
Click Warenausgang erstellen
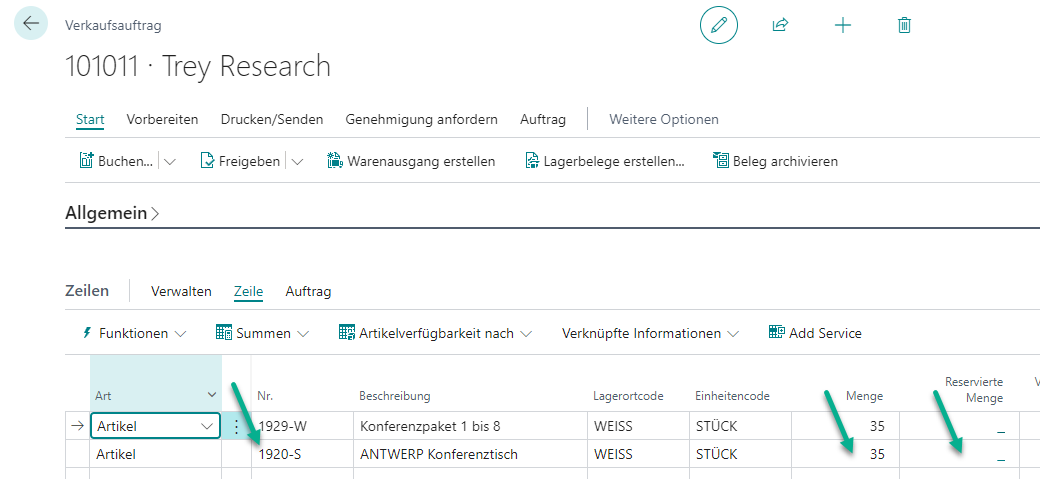click(x=411, y=161)
